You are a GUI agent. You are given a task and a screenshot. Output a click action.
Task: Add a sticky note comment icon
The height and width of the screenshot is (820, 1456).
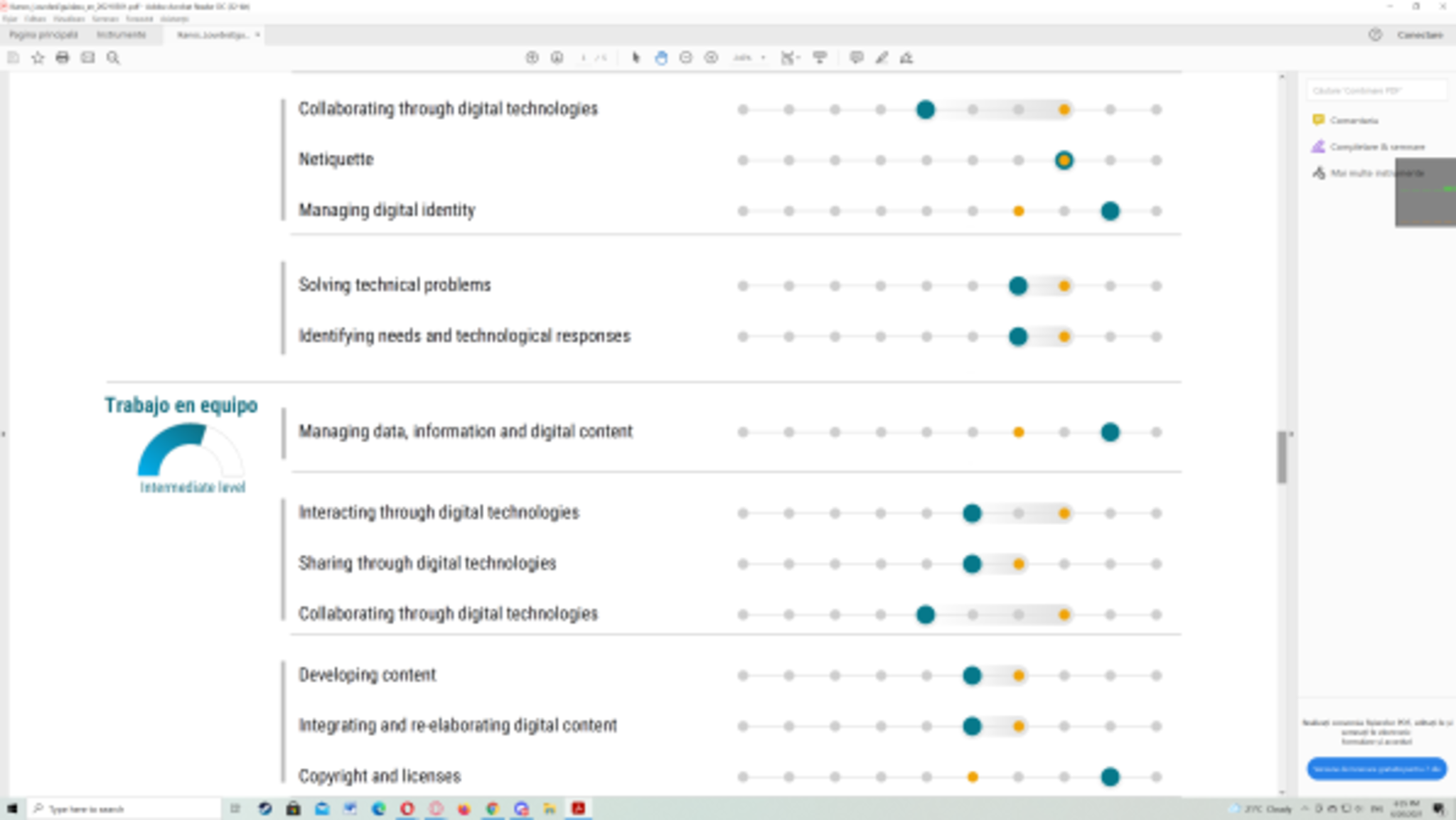click(856, 58)
